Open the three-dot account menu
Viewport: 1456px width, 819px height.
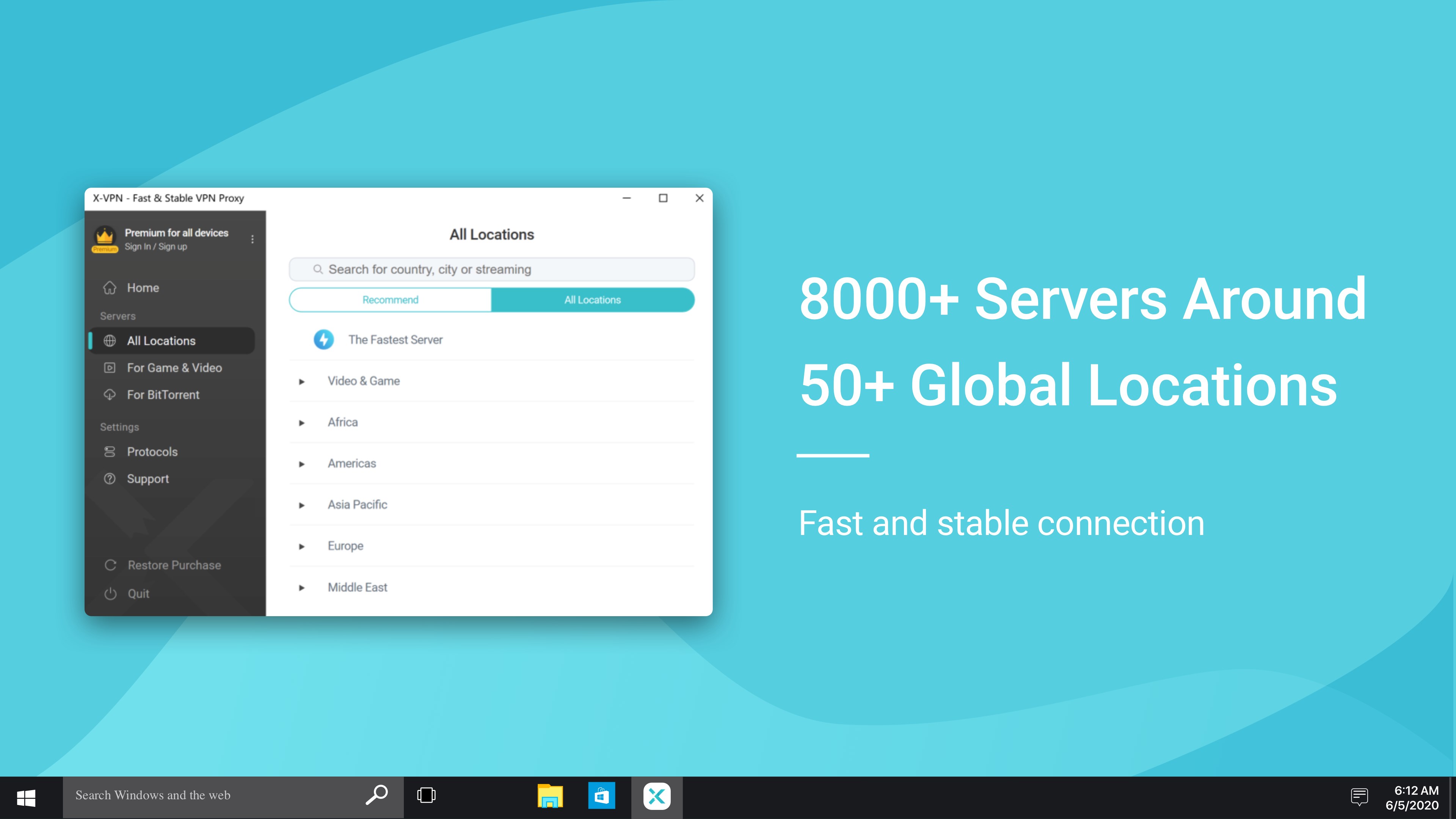click(x=252, y=239)
